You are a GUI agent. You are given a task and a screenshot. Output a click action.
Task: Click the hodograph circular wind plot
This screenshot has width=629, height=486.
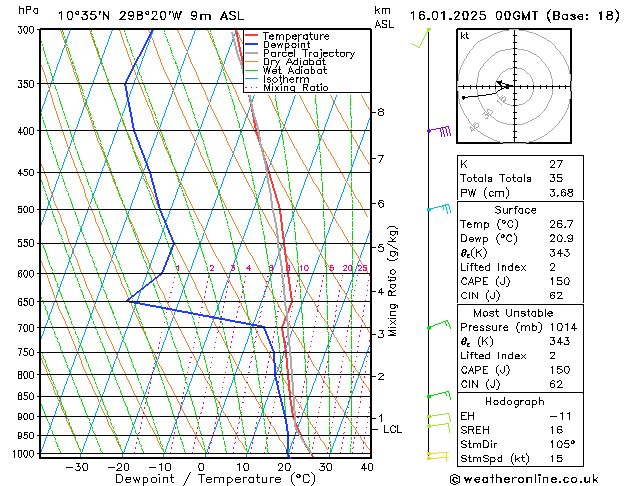(x=514, y=86)
